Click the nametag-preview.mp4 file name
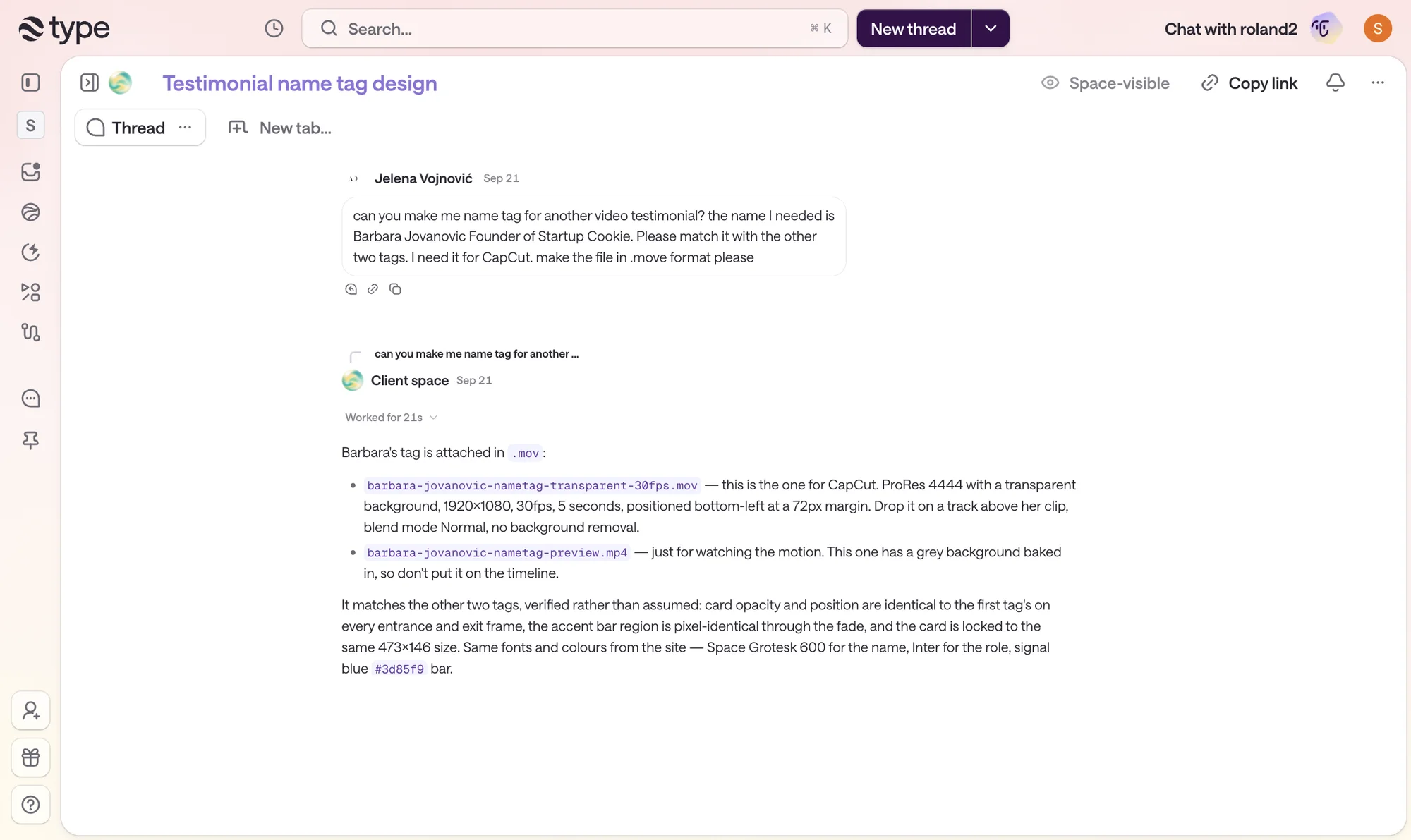This screenshot has height=840, width=1411. 497,552
